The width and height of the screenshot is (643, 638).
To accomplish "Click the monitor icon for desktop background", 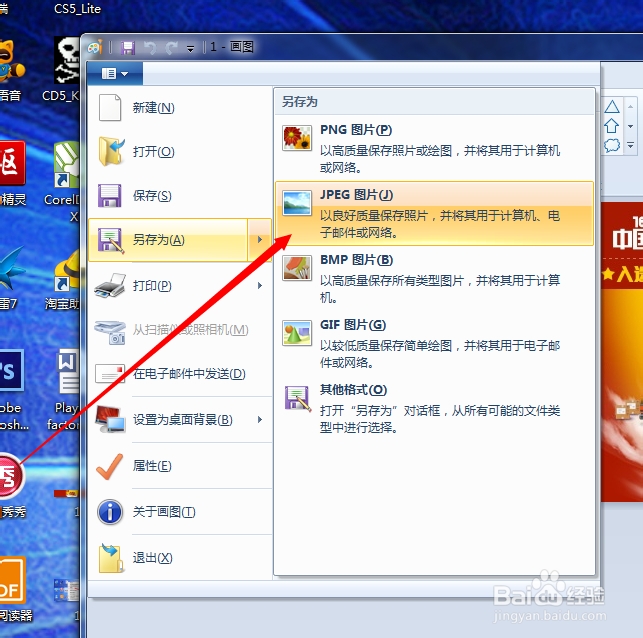I will 110,419.
